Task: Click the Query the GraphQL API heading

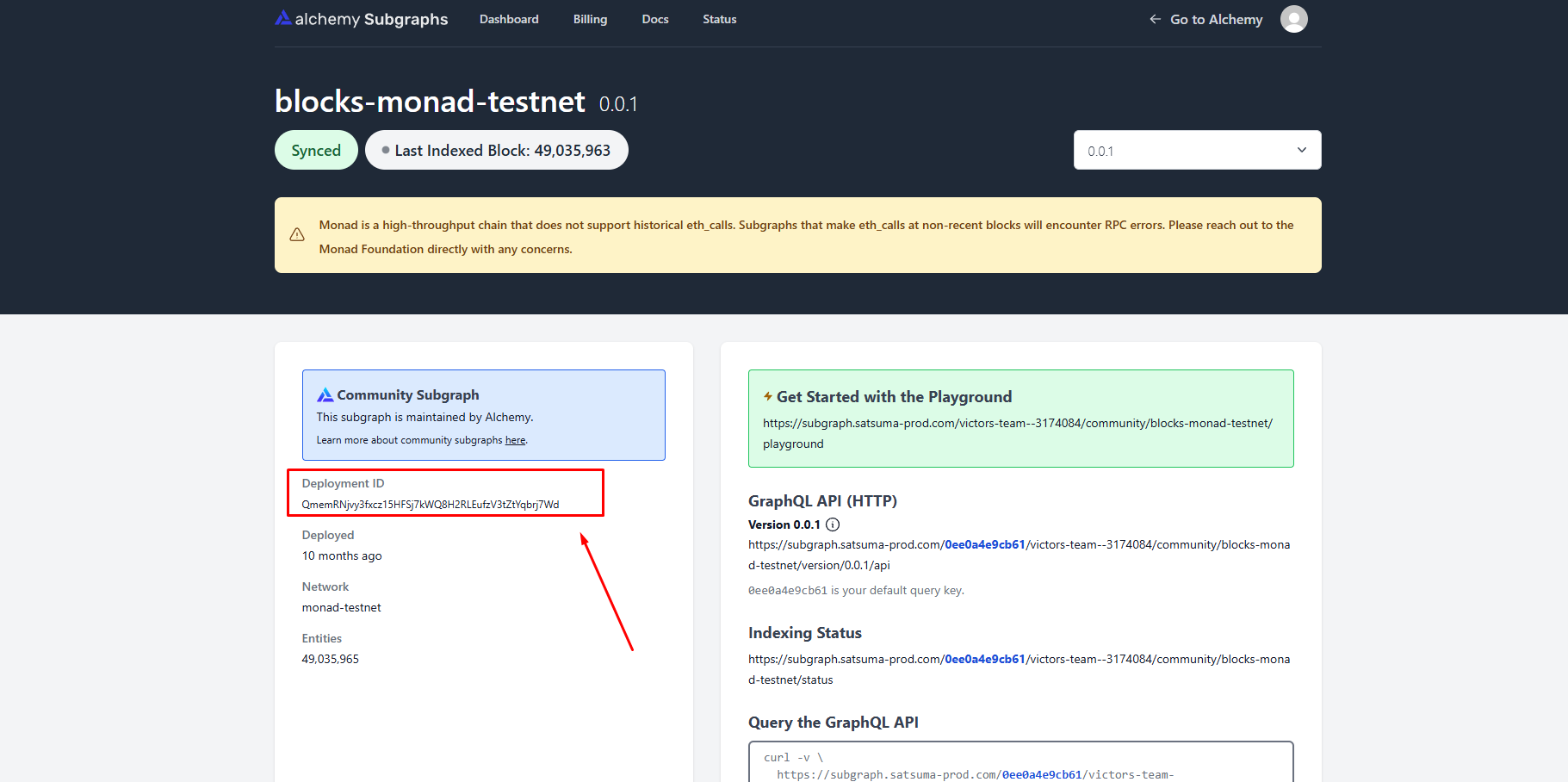Action: pyautogui.click(x=834, y=723)
